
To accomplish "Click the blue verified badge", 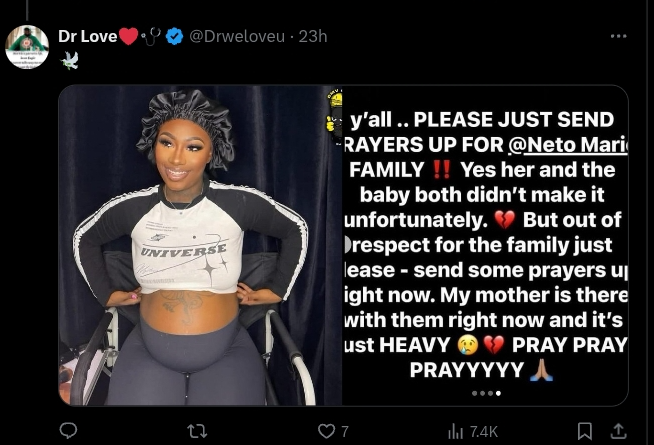I will click(x=174, y=36).
